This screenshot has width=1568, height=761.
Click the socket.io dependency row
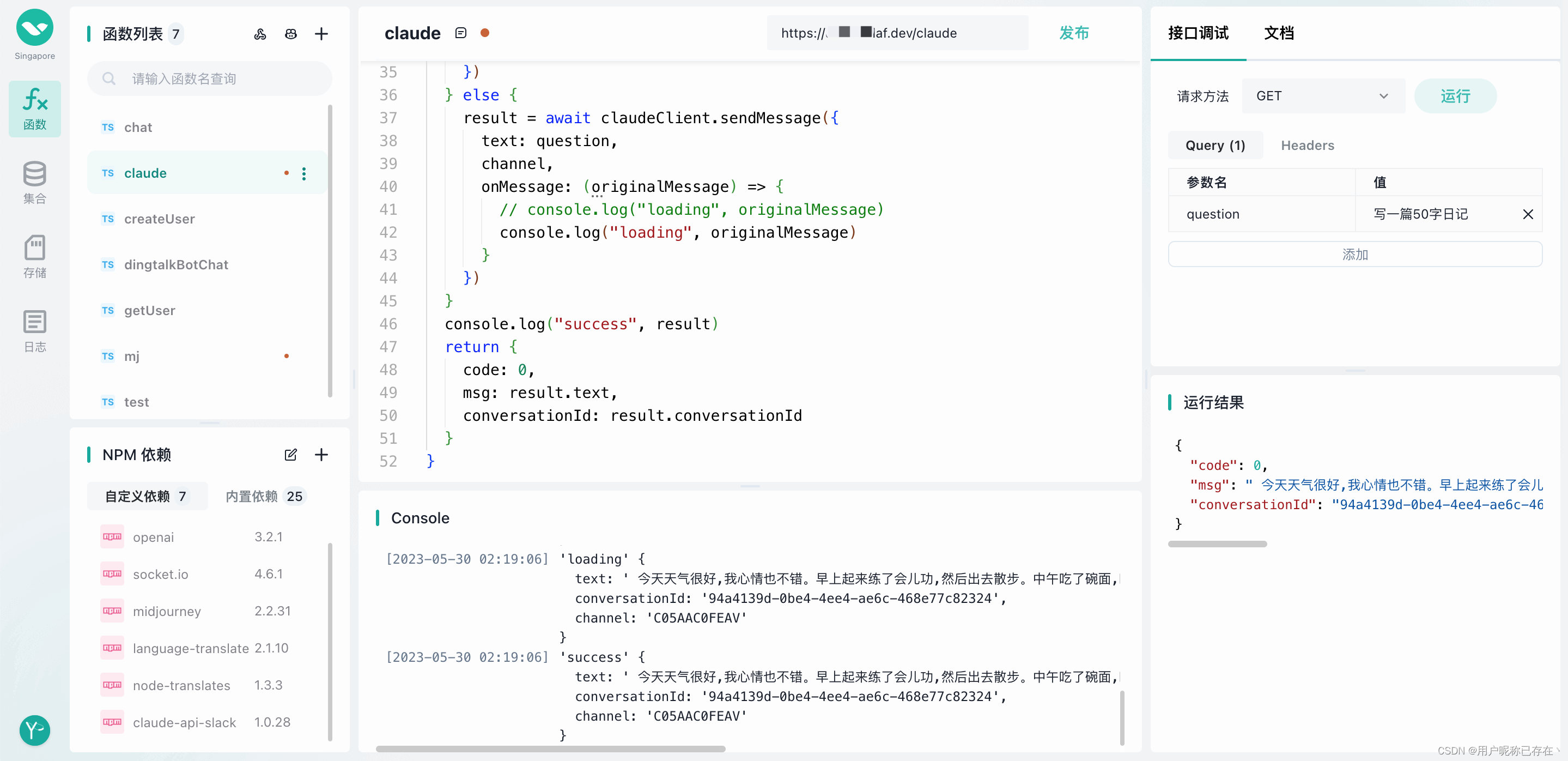click(207, 573)
